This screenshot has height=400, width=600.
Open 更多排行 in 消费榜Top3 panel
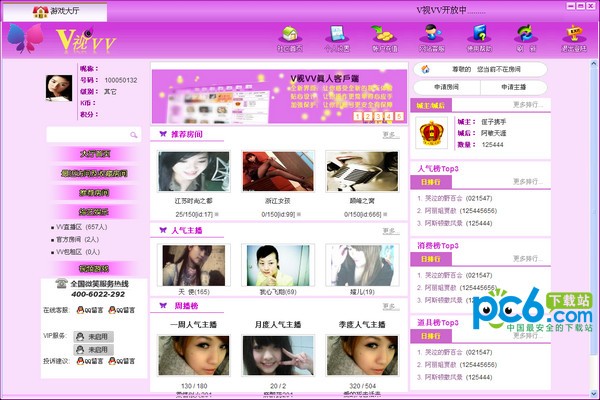pyautogui.click(x=528, y=259)
